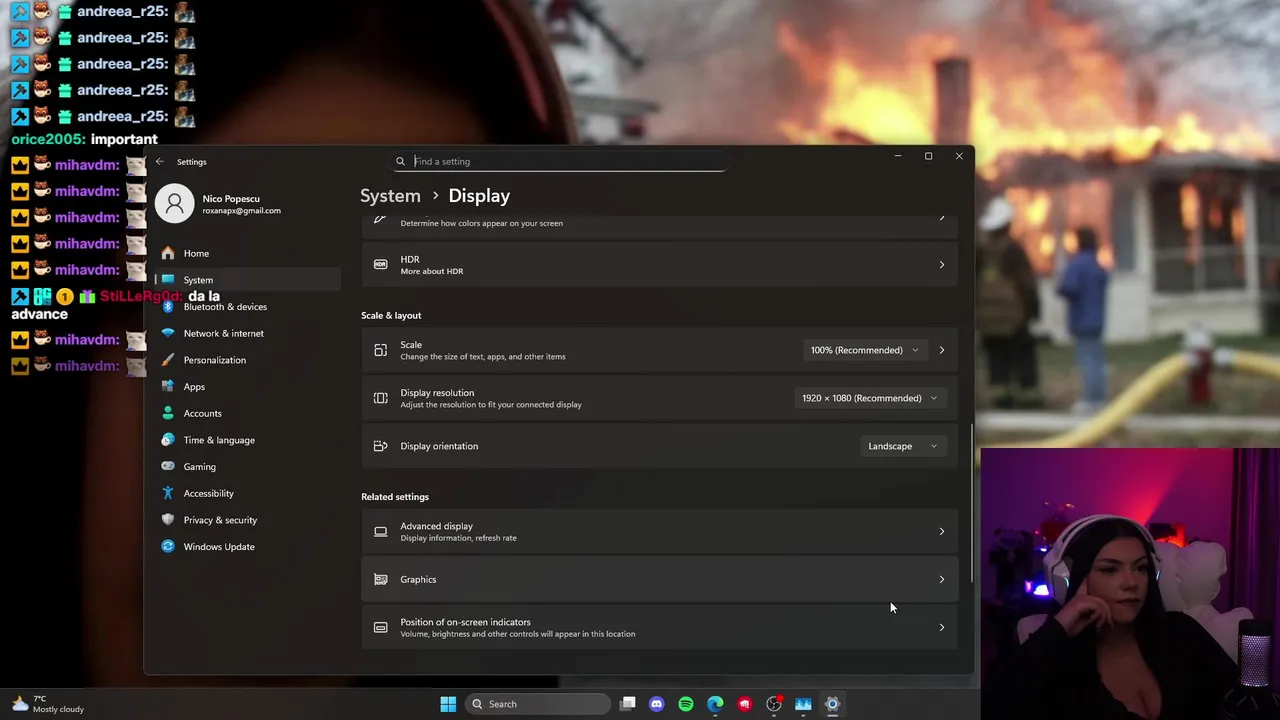Open Task View on the taskbar

click(627, 704)
